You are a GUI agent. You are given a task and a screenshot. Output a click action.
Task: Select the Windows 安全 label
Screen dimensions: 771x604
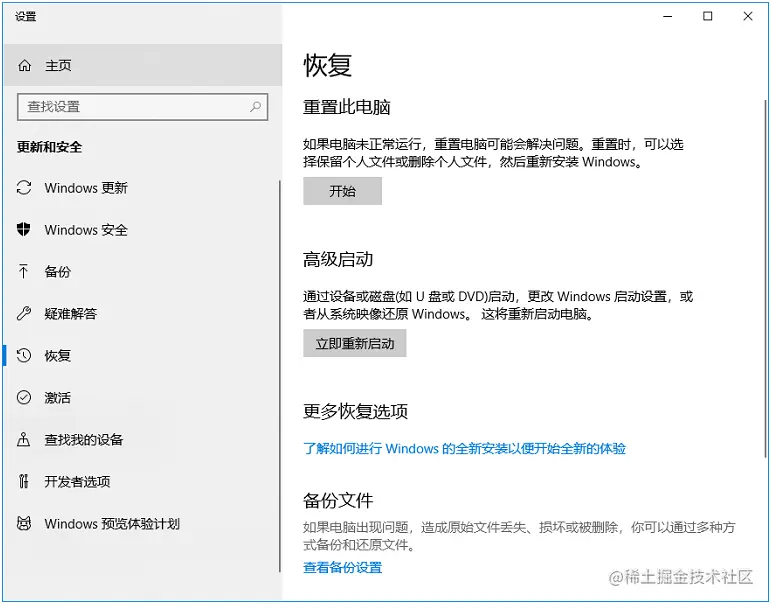[x=86, y=230]
